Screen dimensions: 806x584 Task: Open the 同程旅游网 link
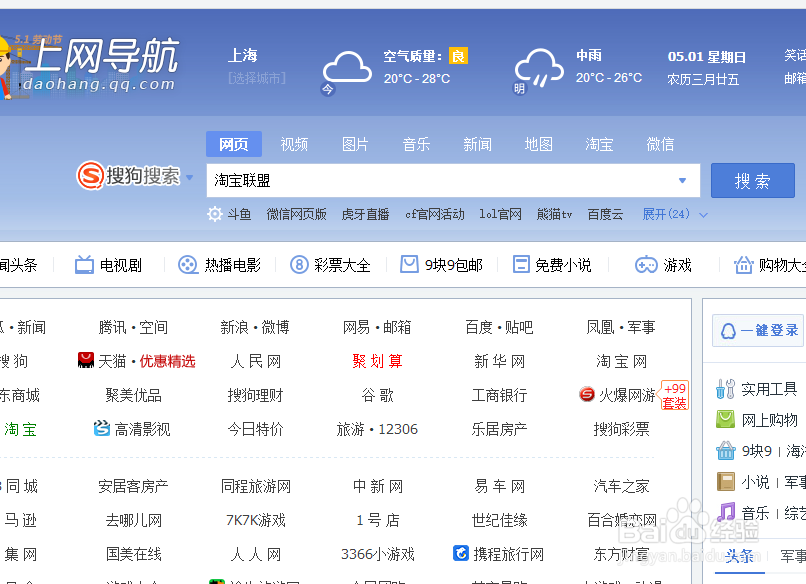click(x=255, y=486)
